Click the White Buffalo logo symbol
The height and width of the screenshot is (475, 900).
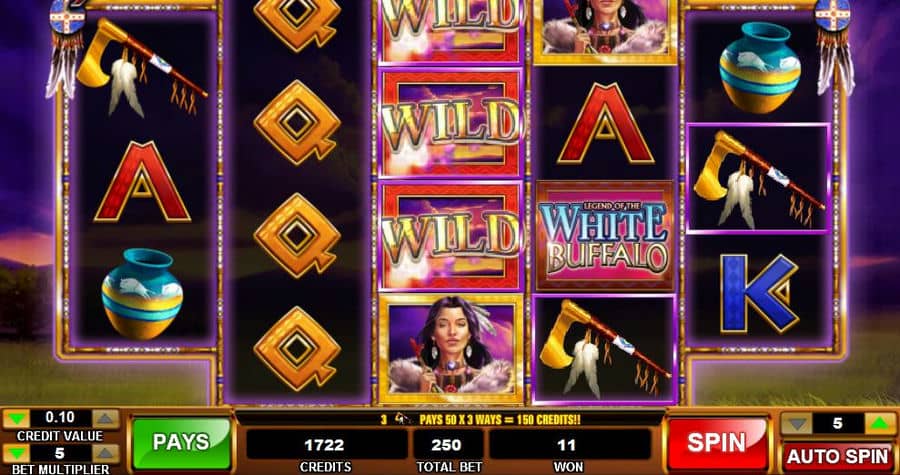[604, 236]
